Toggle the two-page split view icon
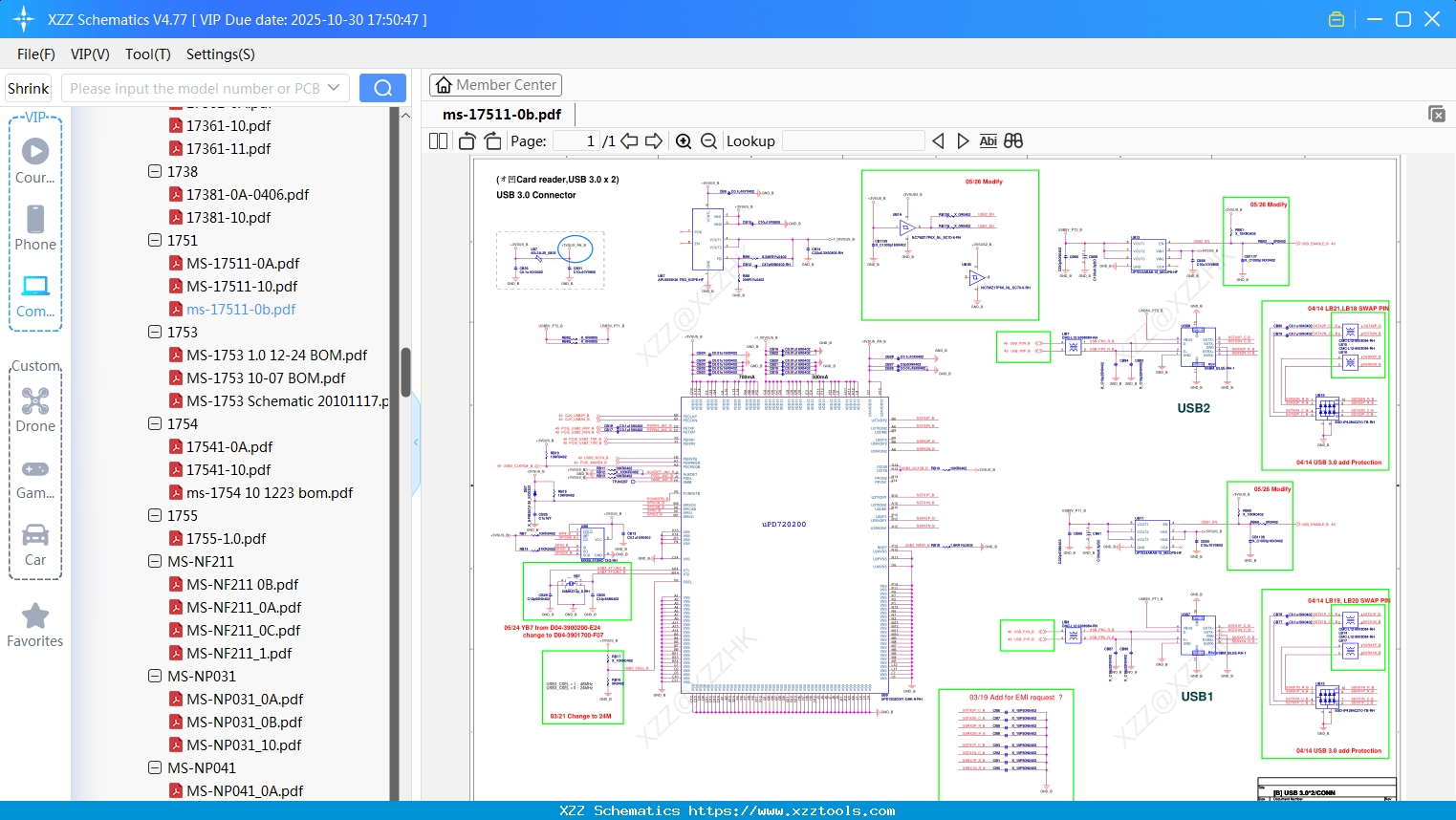 point(439,141)
